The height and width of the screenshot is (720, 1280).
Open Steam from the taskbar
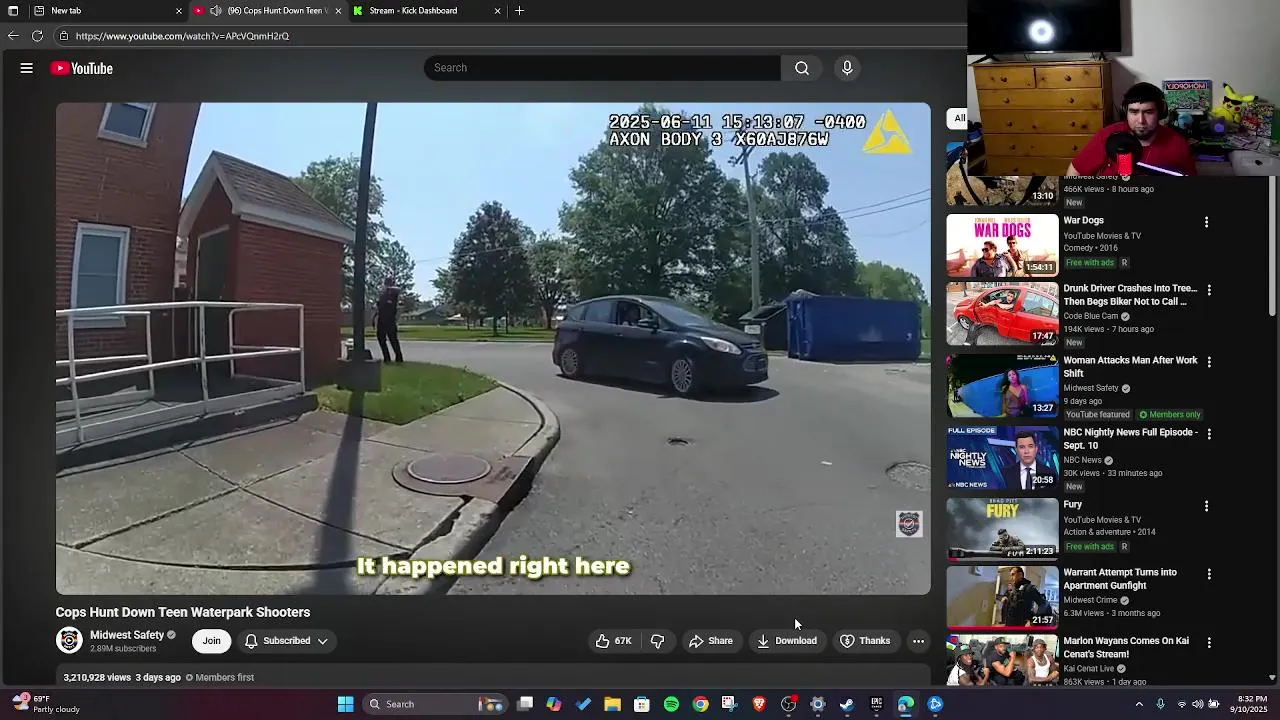pyautogui.click(x=847, y=704)
